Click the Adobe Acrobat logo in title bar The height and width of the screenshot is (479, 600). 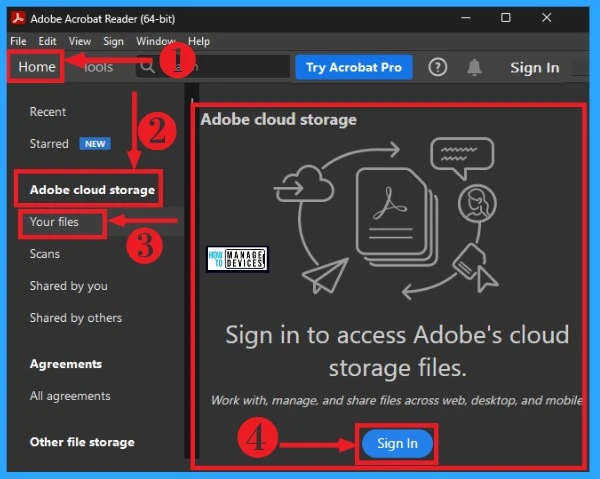click(x=18, y=18)
